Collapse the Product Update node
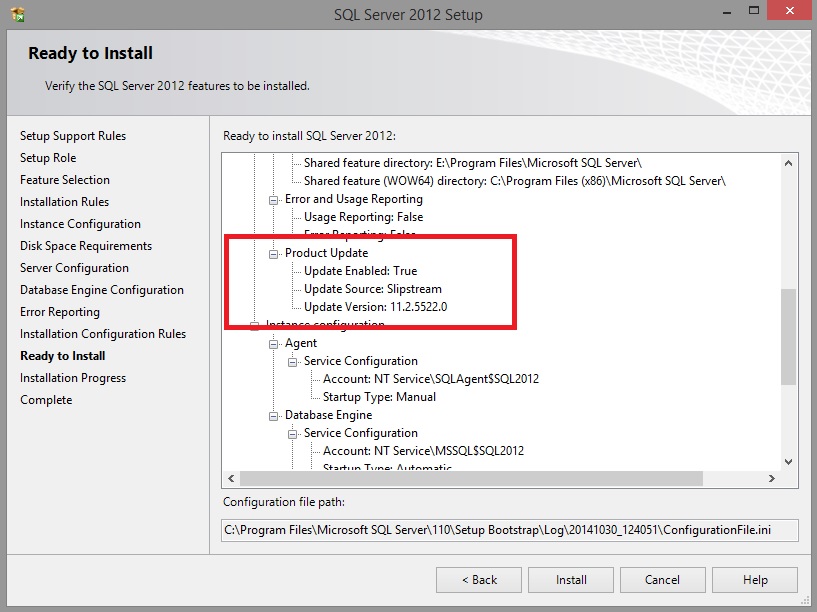 click(273, 254)
